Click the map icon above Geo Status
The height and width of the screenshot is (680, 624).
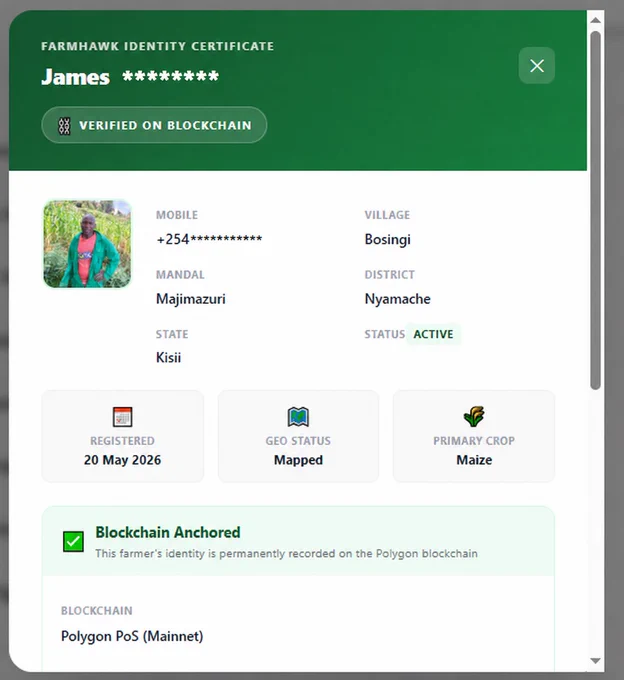coord(298,417)
